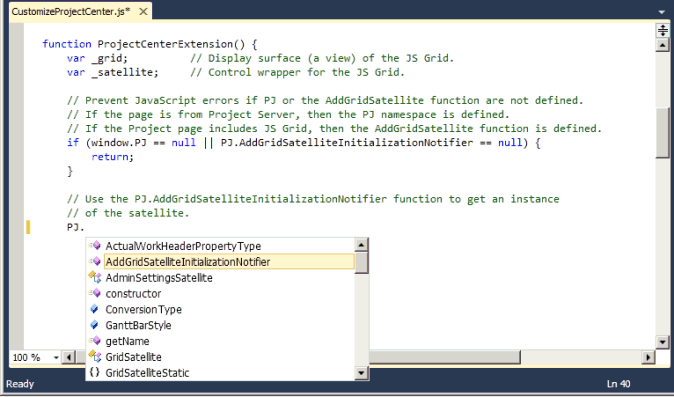
Task: Click the var _grid declaration
Action: [98, 58]
